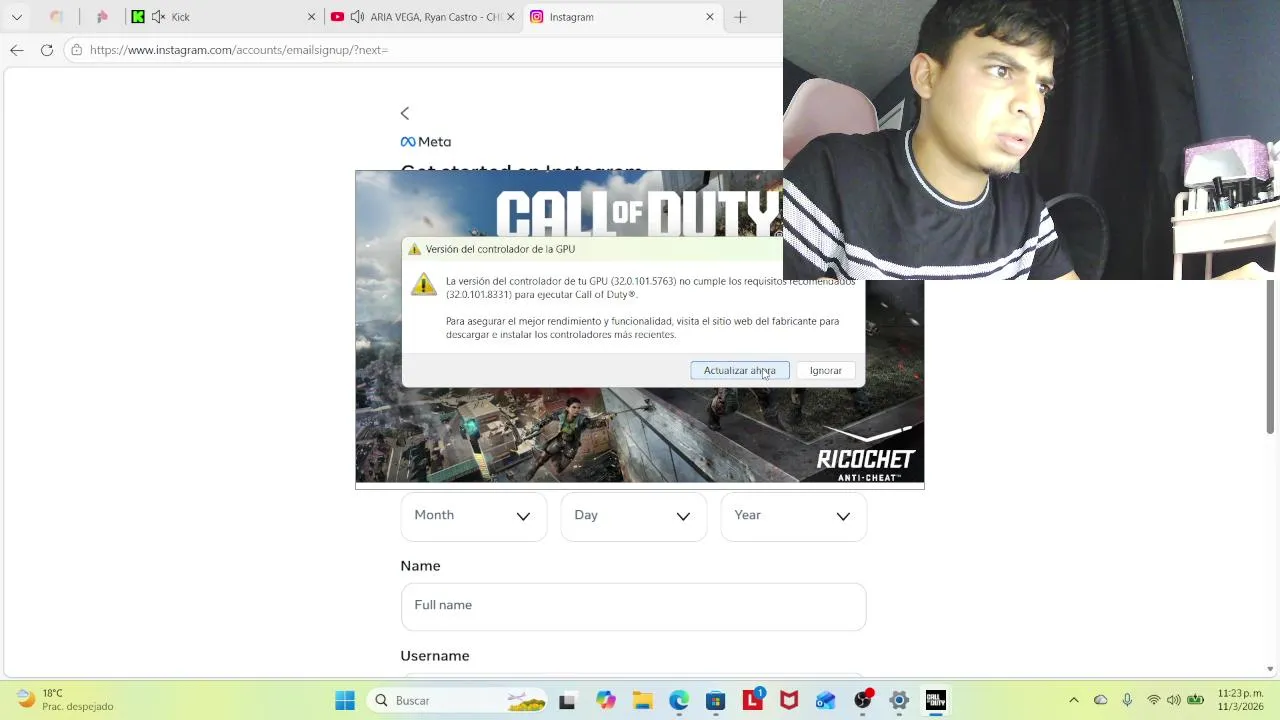Screen dimensions: 1280x720
Task: Open Task View in taskbar
Action: coord(567,701)
